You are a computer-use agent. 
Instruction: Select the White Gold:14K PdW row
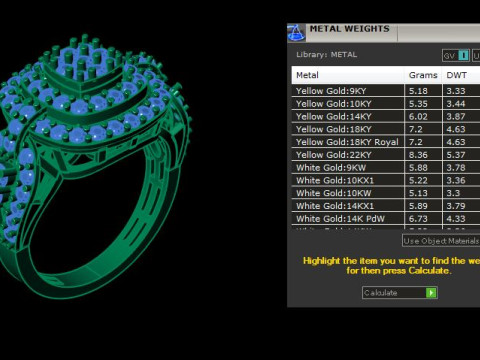click(386, 219)
